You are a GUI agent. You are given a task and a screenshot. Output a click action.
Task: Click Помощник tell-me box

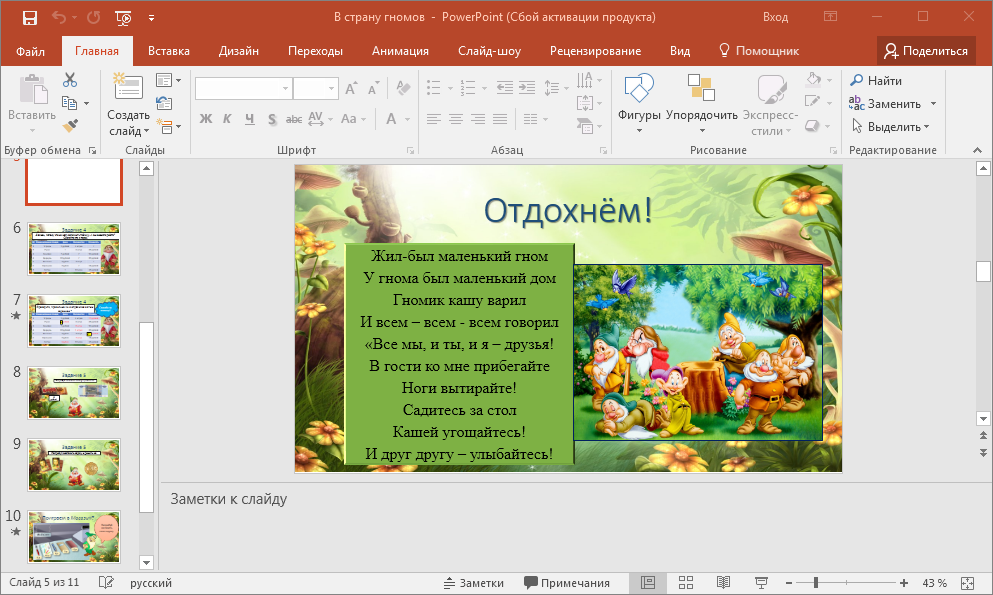pyautogui.click(x=759, y=51)
